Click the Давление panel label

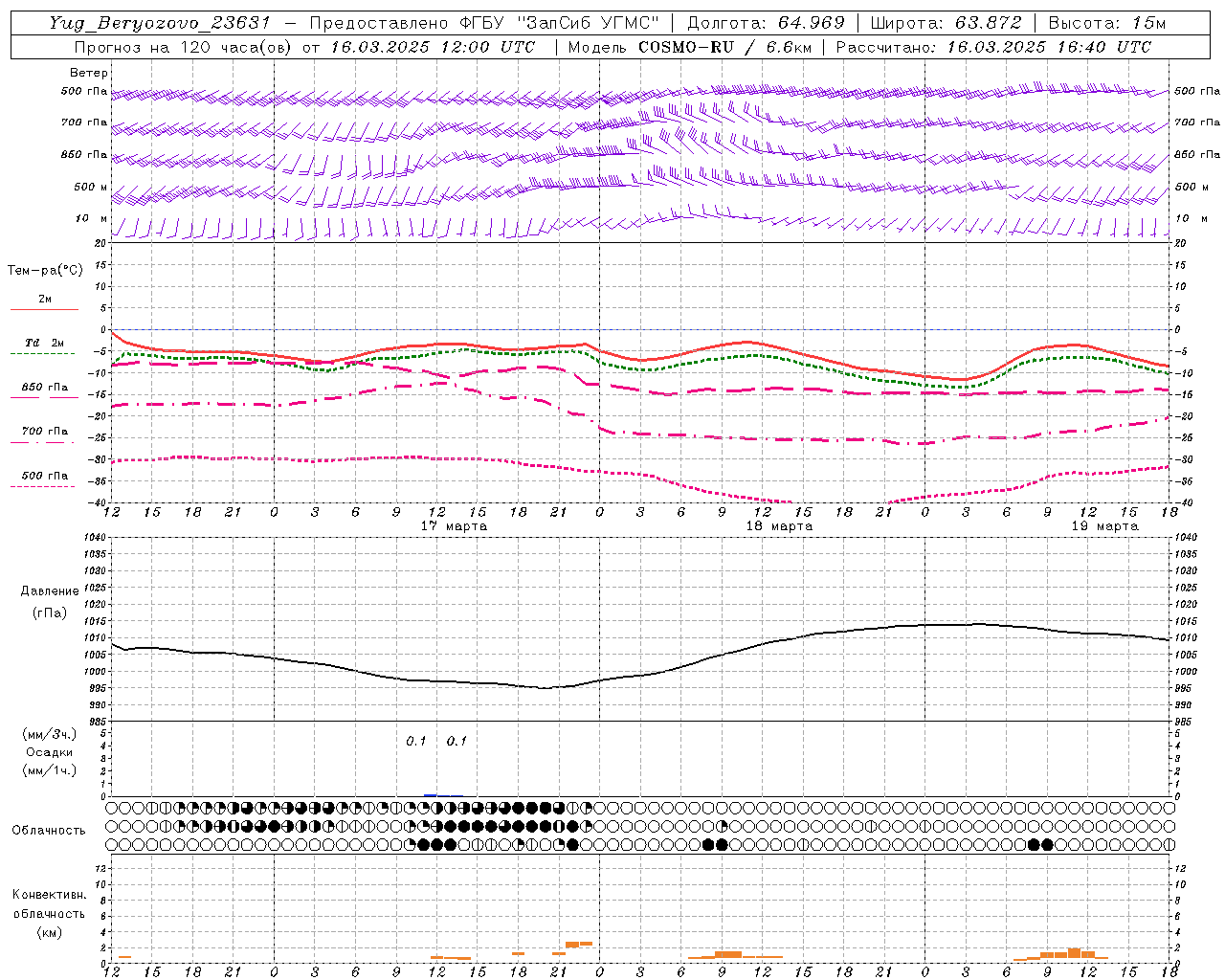[x=50, y=591]
